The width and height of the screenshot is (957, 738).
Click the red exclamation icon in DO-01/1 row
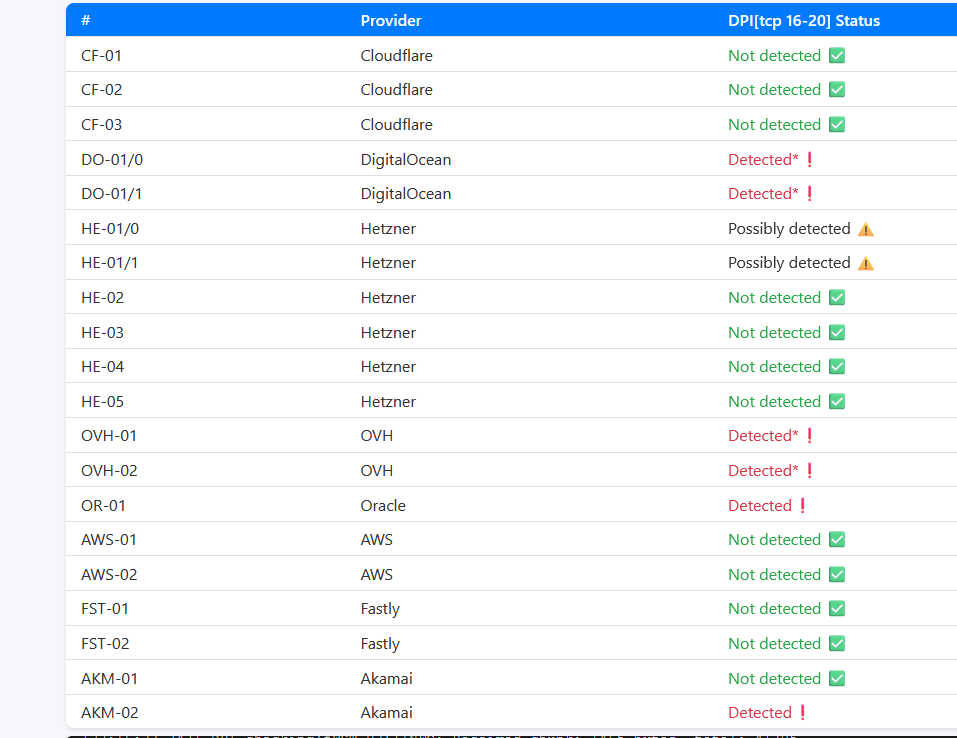(809, 194)
